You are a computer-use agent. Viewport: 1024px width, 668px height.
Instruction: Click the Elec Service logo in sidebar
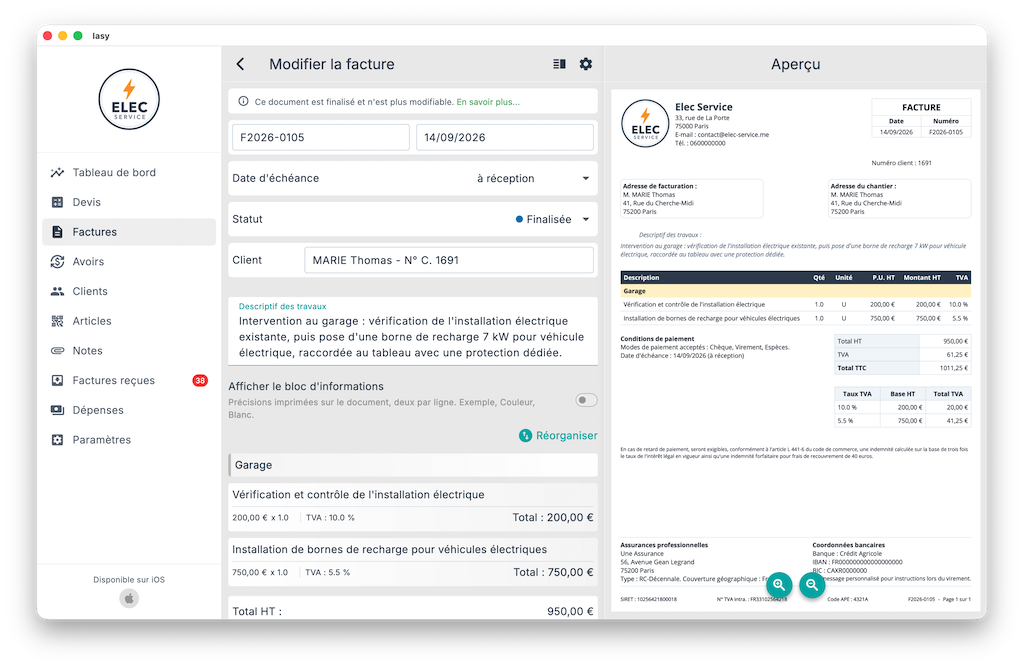129,99
